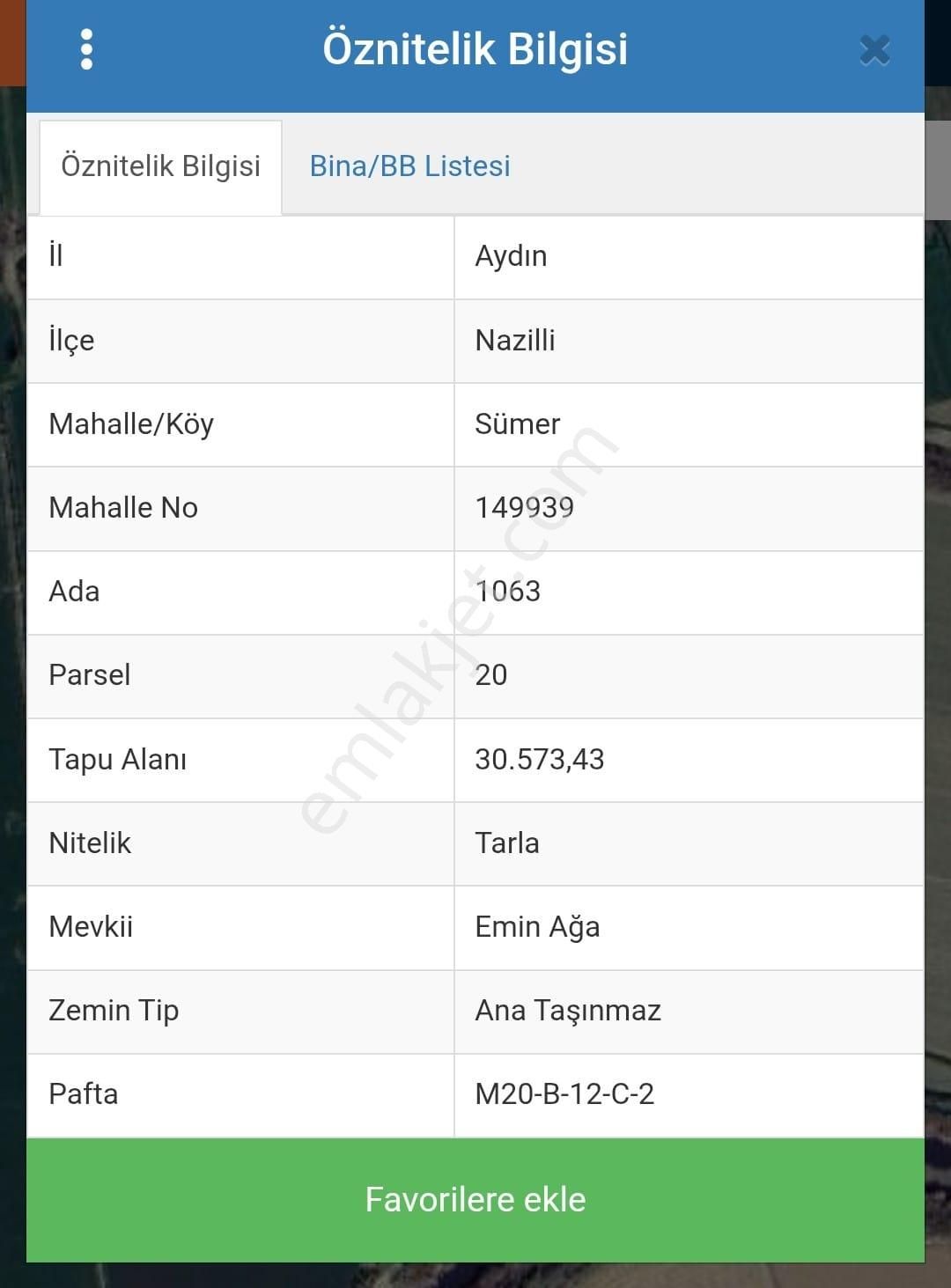Close the Öznitelik Bilgisi dialog
951x1288 pixels.
(x=874, y=50)
